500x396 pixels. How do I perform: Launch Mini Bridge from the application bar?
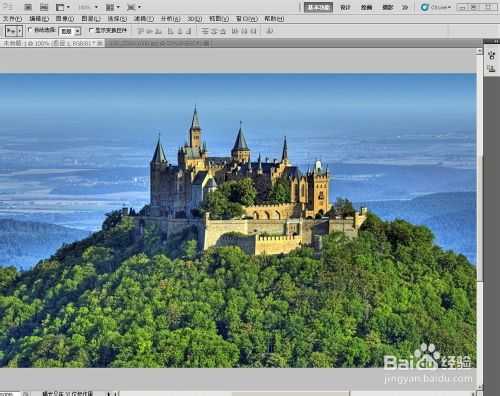[44, 7]
